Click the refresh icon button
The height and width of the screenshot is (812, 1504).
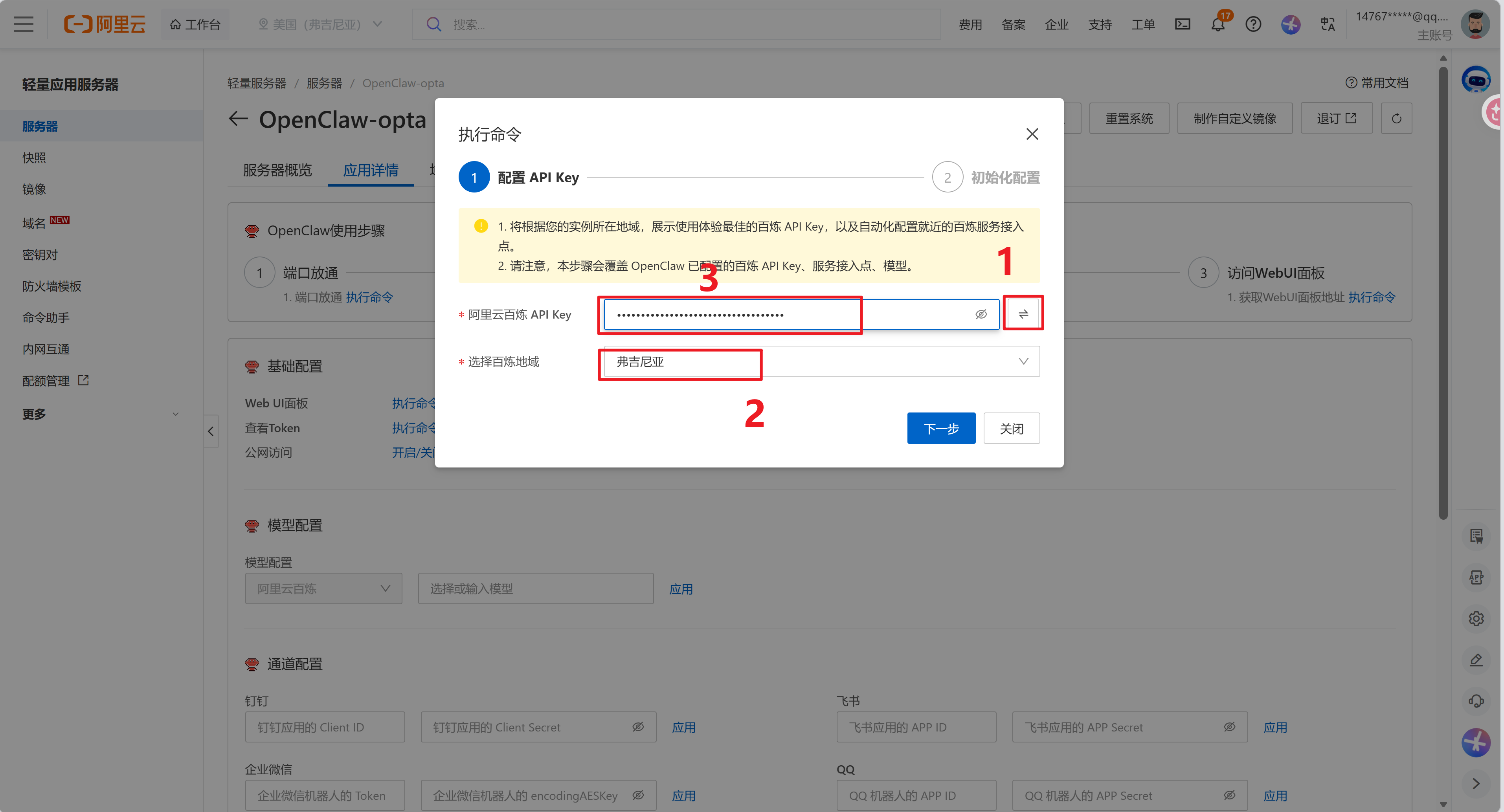tap(1396, 119)
